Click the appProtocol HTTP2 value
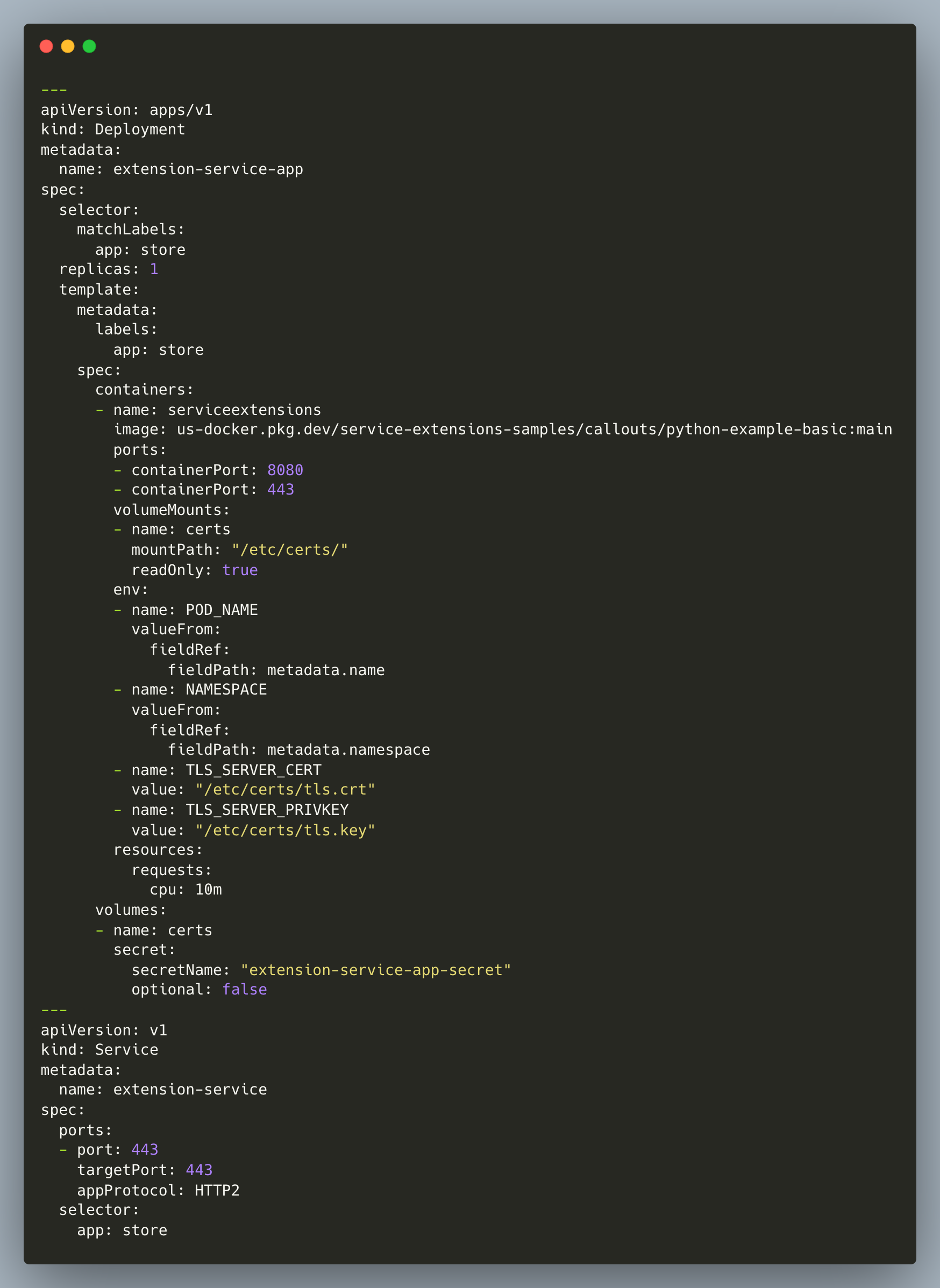This screenshot has height=1288, width=940. pyautogui.click(x=217, y=1190)
